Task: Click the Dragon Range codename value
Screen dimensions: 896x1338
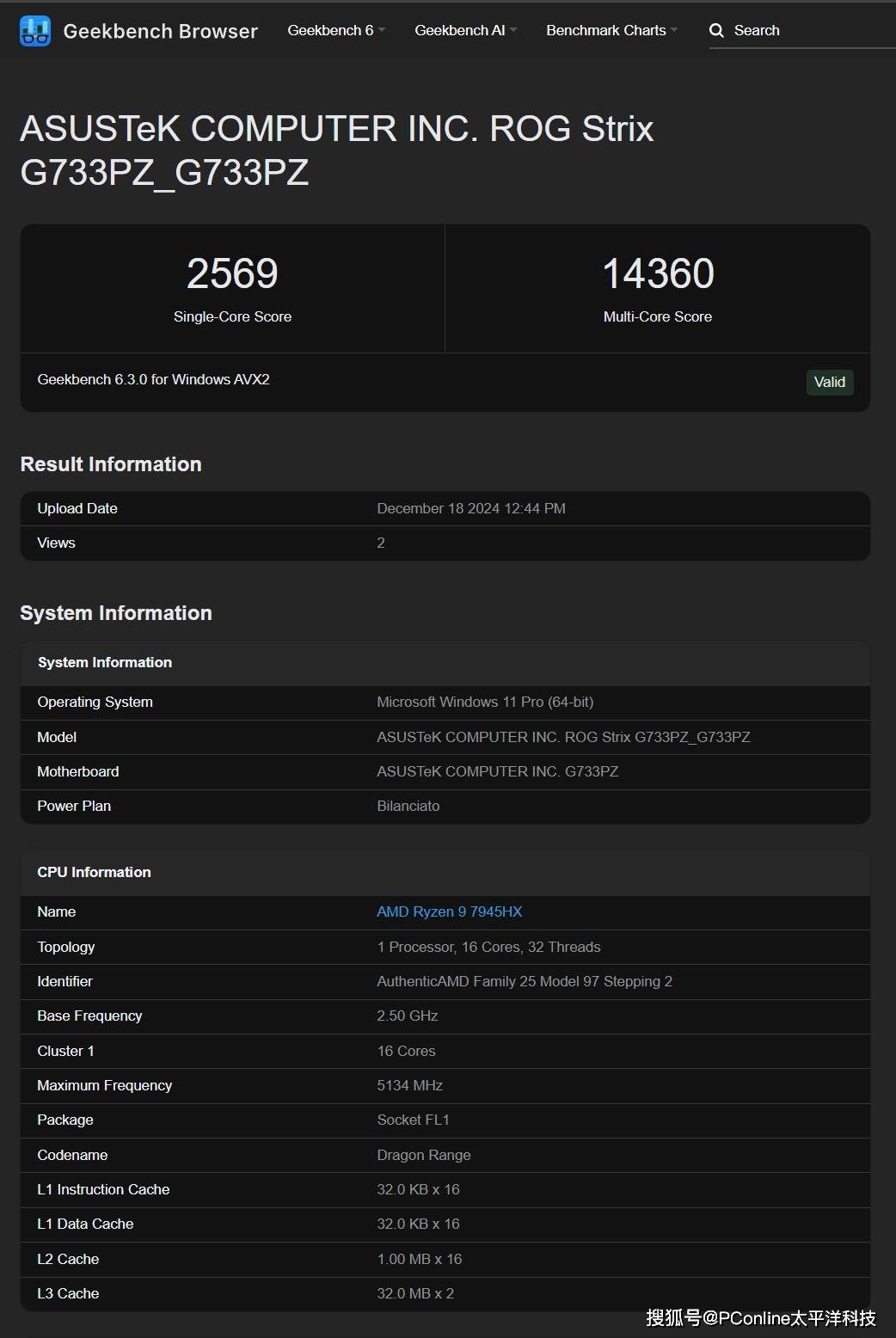Action: coord(423,1155)
